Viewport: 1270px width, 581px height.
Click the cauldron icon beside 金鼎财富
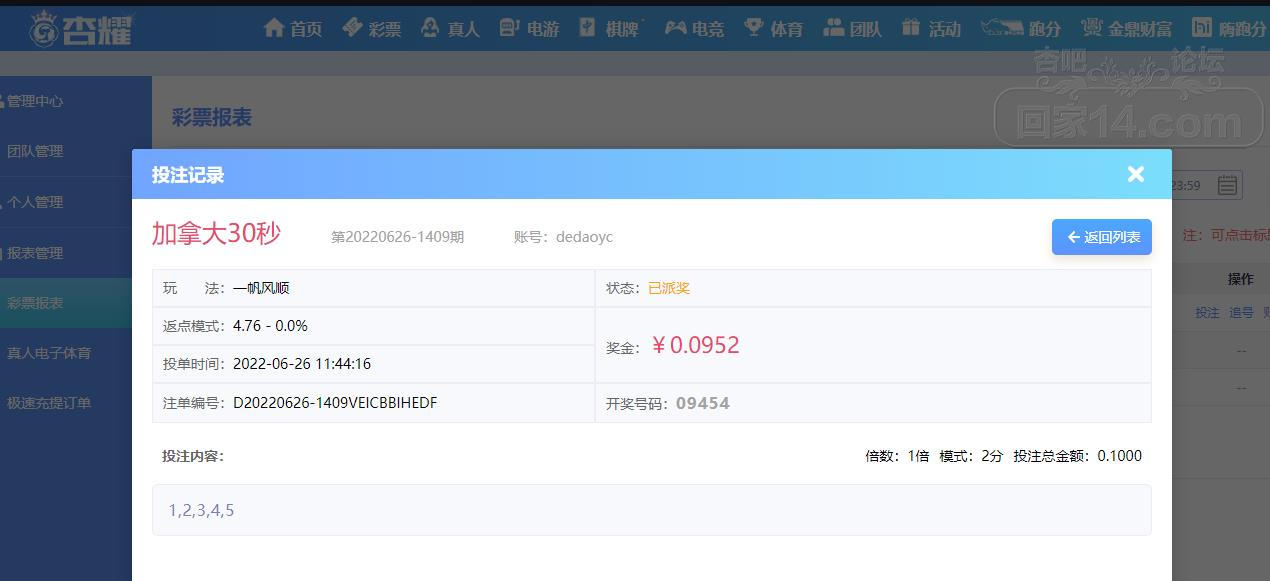tap(1093, 28)
